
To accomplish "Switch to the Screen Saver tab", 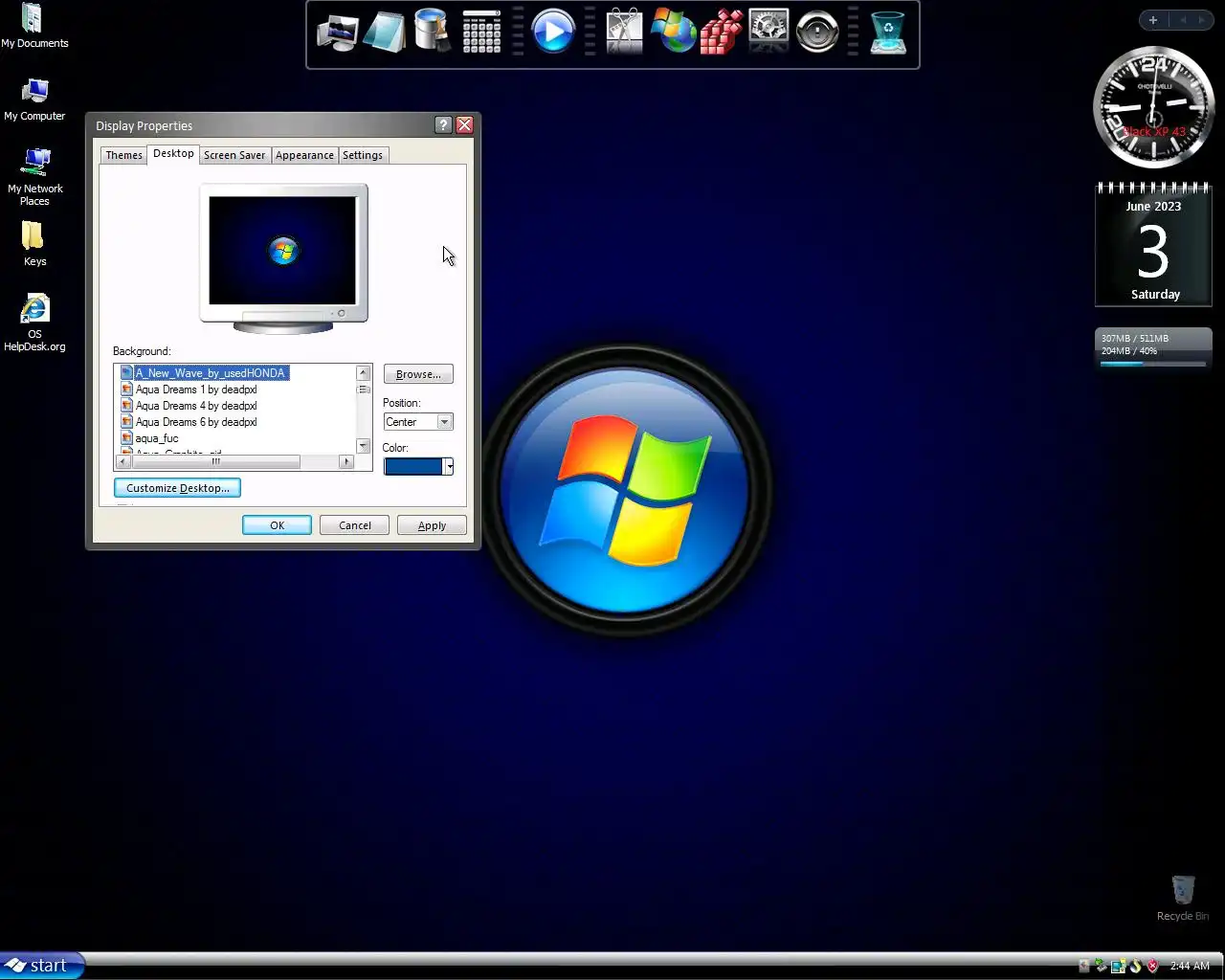I will [x=234, y=155].
